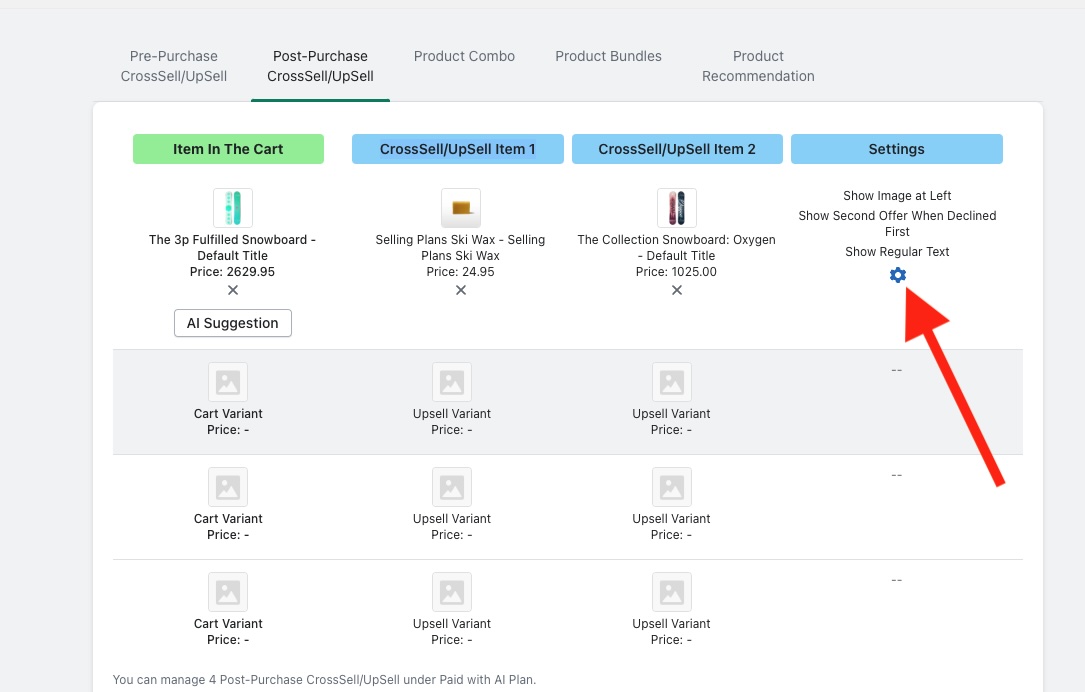Switch to Pre-Purchase CrossSell/UpSell tab
The image size is (1085, 692).
[x=174, y=66]
